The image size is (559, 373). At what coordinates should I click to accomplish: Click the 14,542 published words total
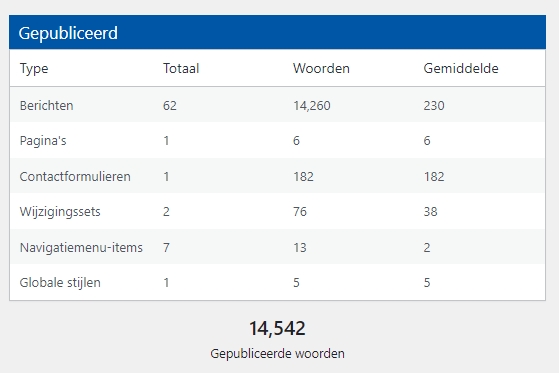[x=277, y=328]
